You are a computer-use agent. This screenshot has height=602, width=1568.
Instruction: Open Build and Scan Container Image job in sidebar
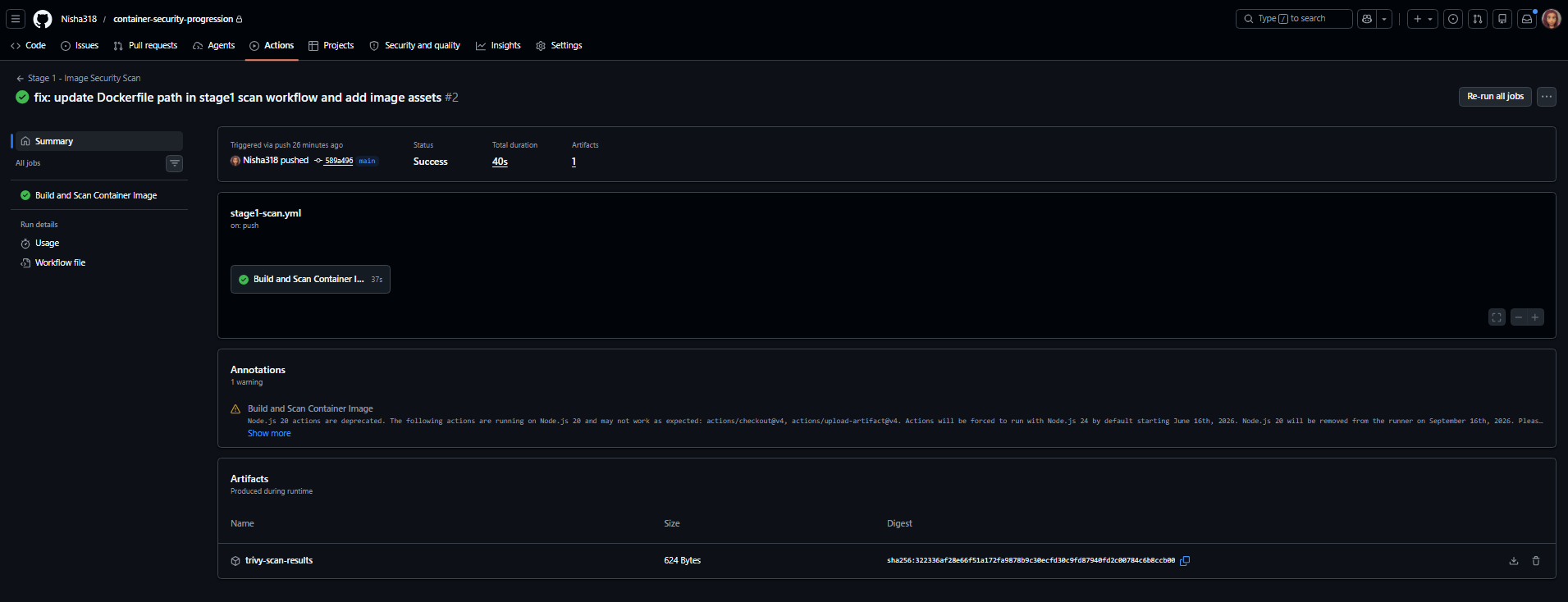click(x=98, y=195)
